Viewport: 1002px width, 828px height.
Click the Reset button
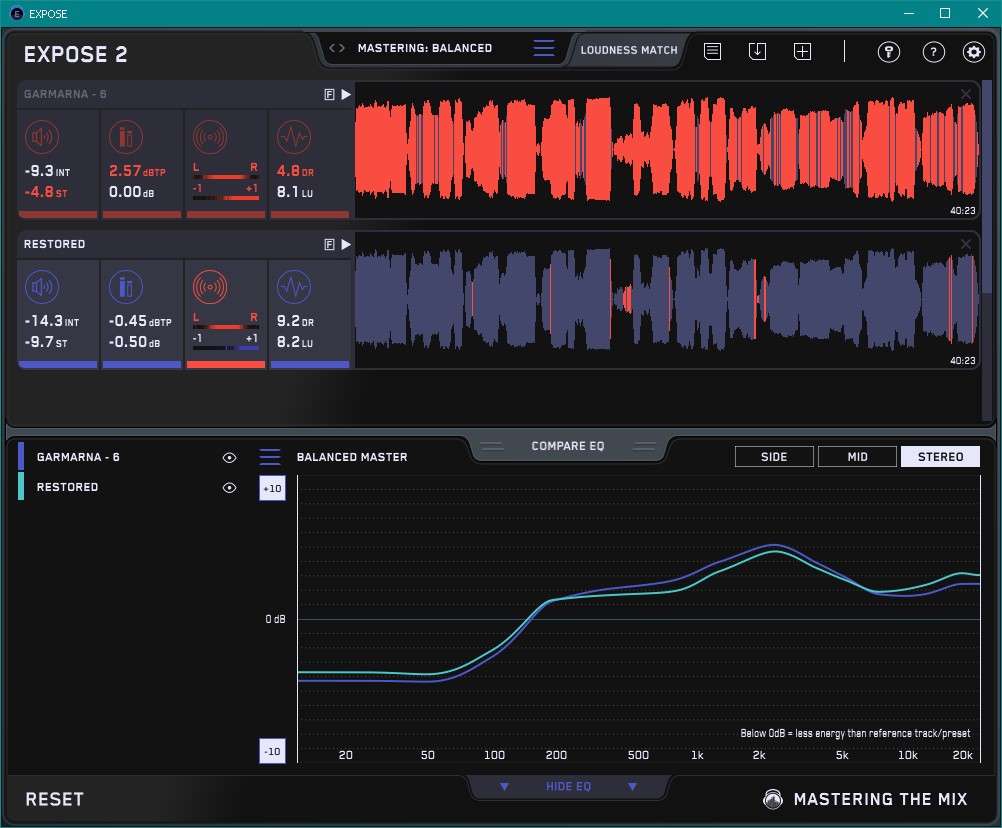pyautogui.click(x=54, y=799)
